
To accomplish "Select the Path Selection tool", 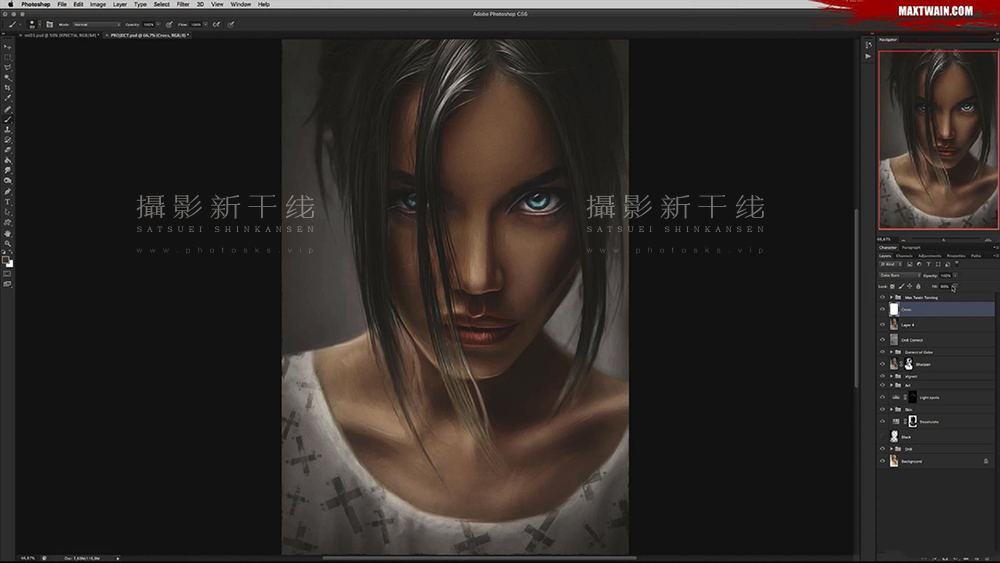I will (8, 212).
